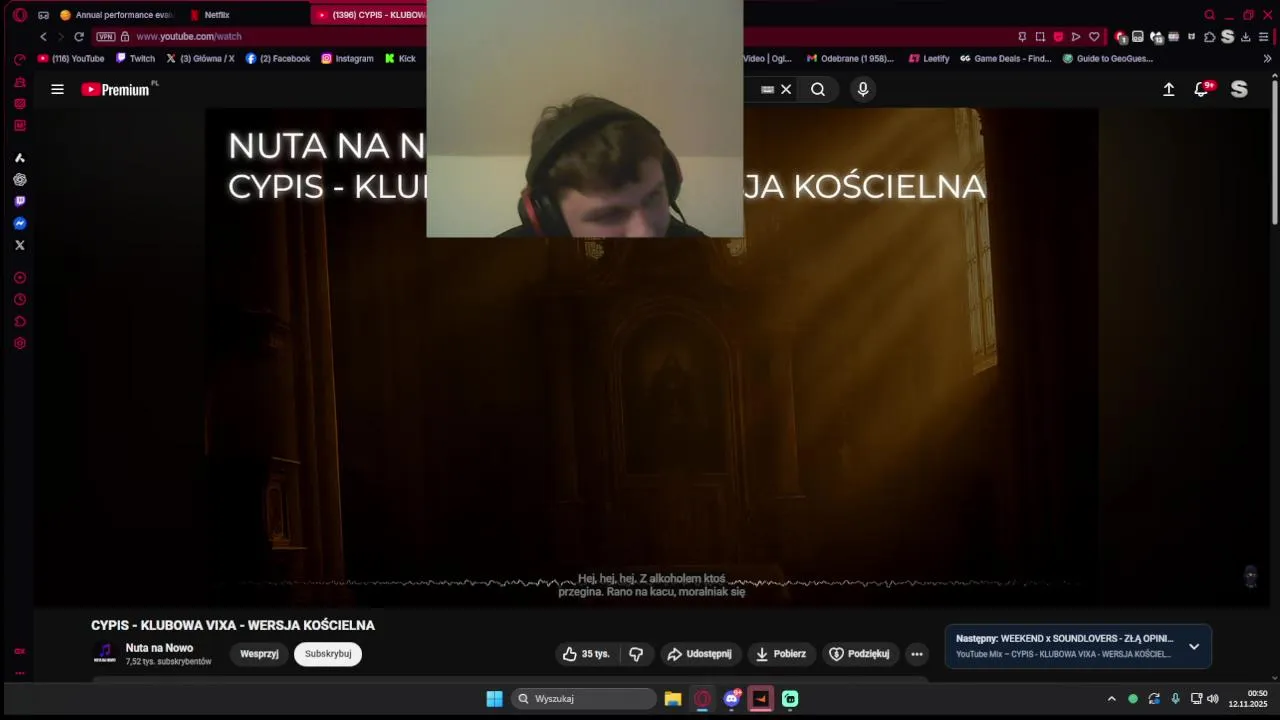This screenshot has height=720, width=1280.
Task: Open the Facebook bookmark
Action: [278, 59]
